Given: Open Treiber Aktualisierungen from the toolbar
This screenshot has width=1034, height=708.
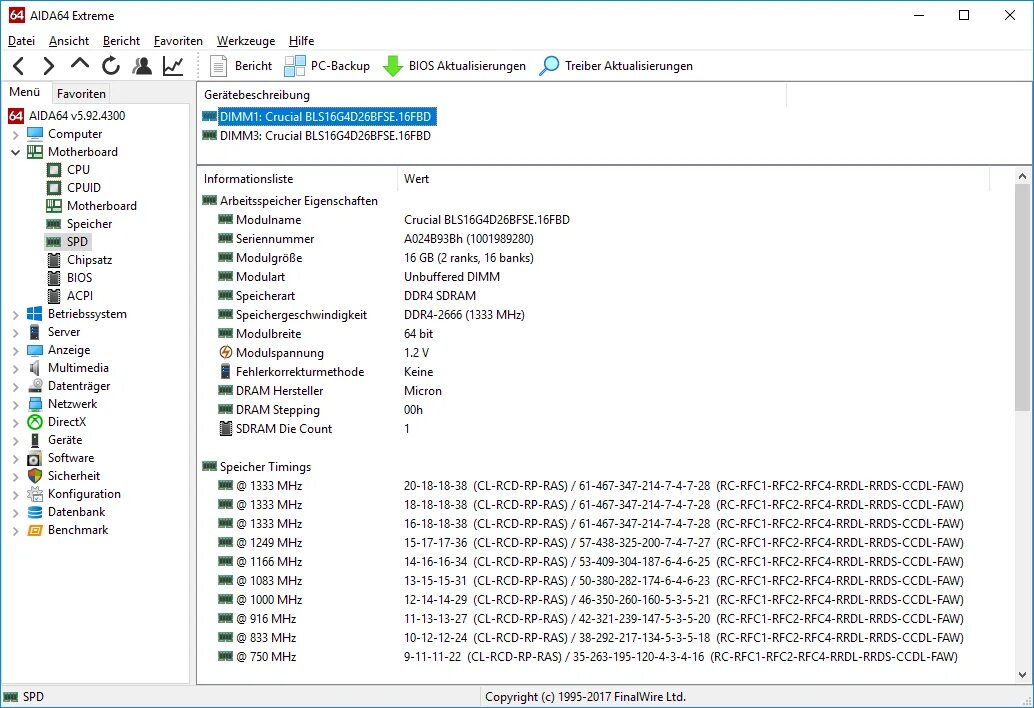Looking at the screenshot, I should click(616, 66).
